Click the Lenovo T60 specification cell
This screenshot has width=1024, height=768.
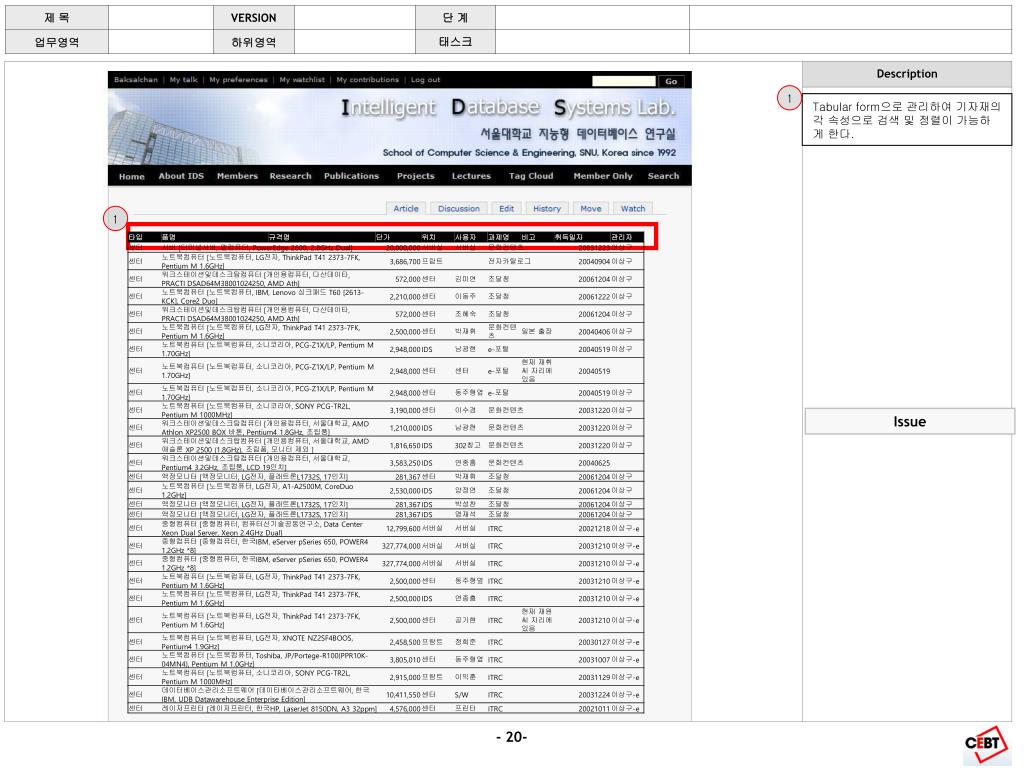pyautogui.click(x=263, y=296)
